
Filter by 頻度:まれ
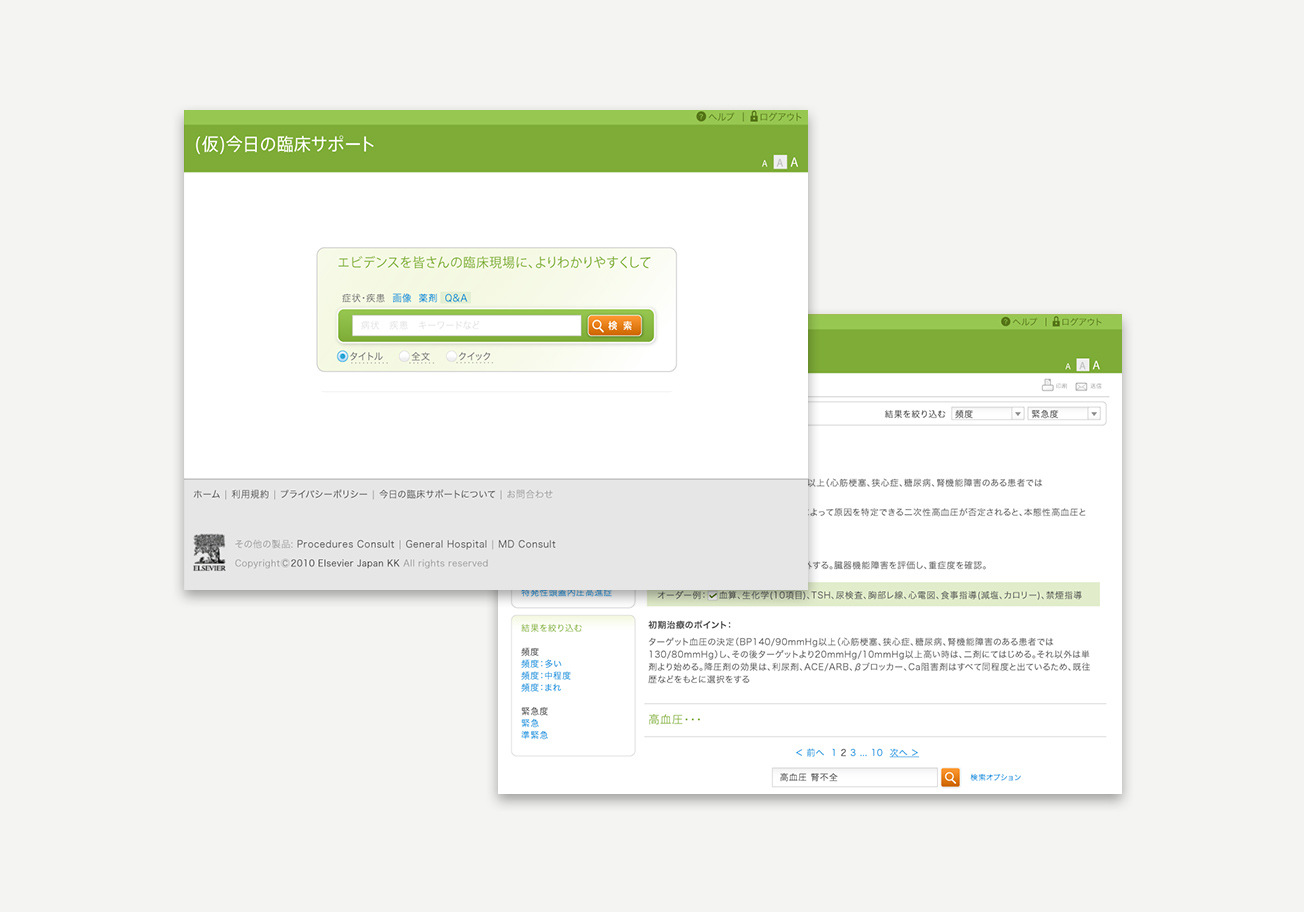point(541,688)
